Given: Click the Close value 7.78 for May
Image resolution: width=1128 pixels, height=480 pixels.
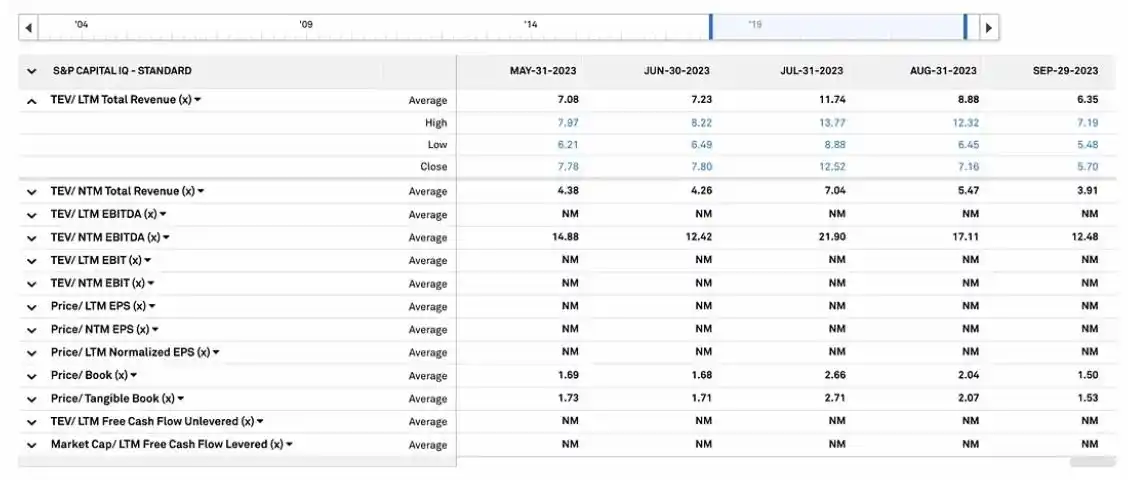Looking at the screenshot, I should (568, 167).
